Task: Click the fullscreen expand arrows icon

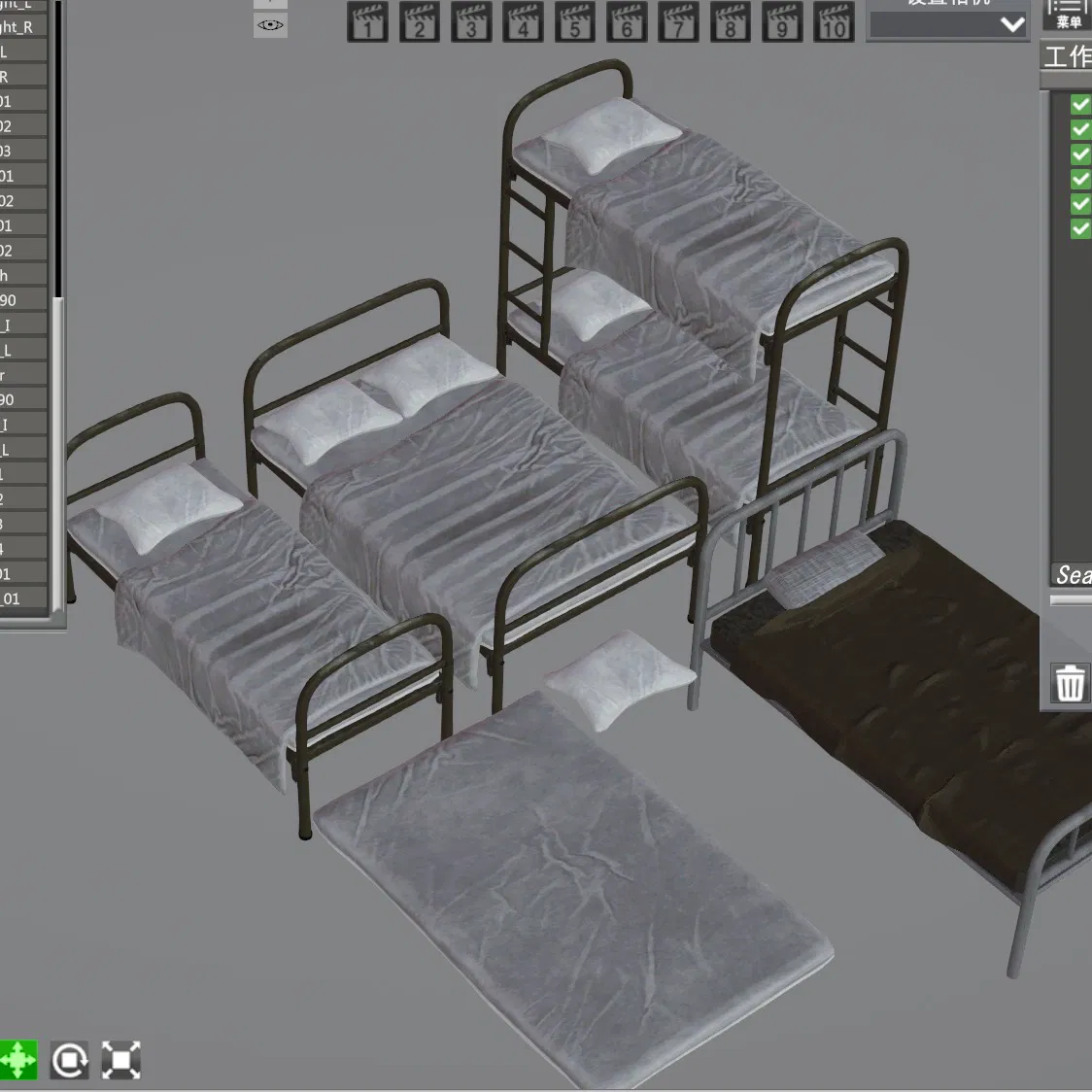Action: pos(121,1060)
